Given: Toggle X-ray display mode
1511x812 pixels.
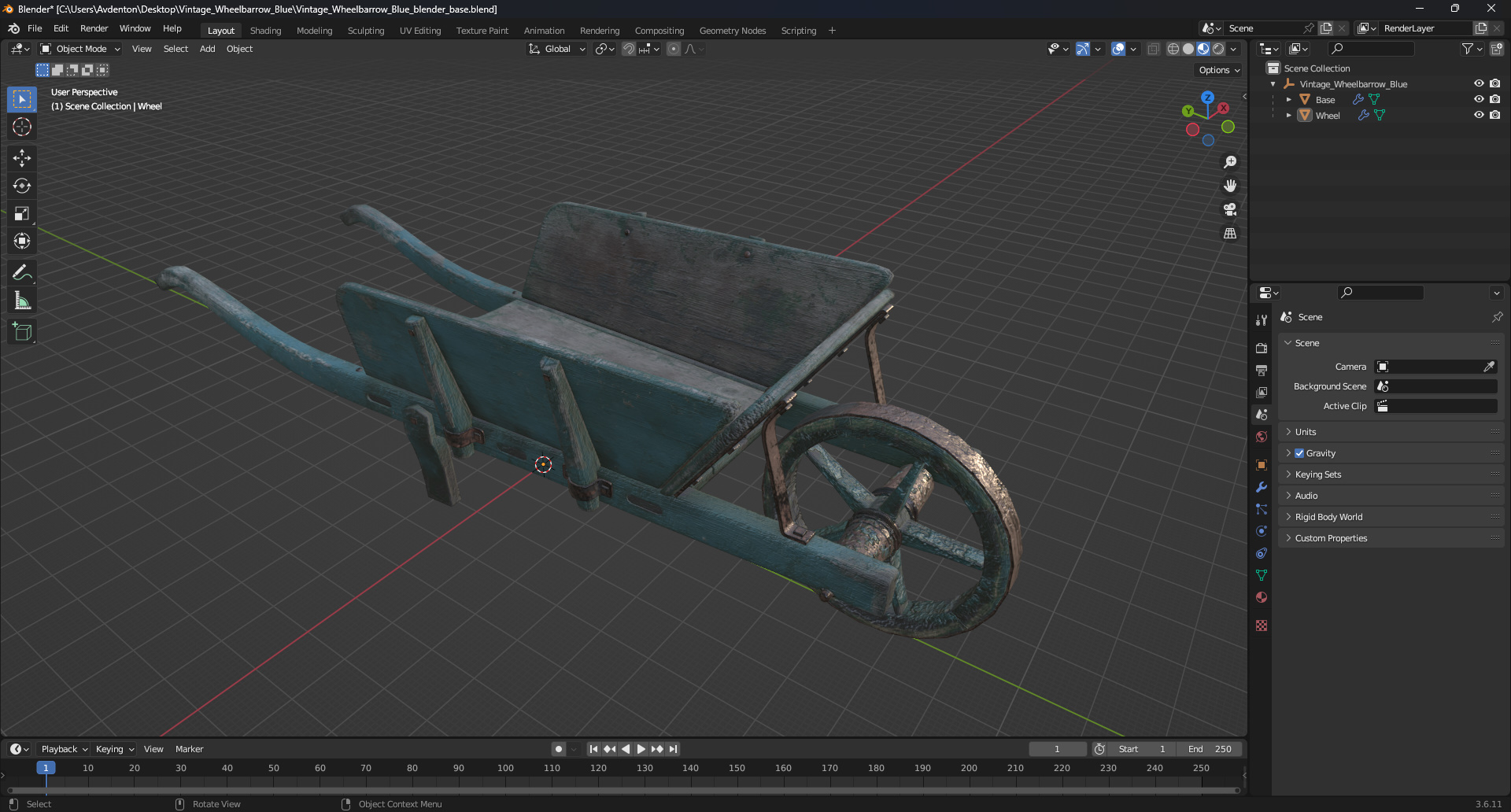Looking at the screenshot, I should point(1153,49).
